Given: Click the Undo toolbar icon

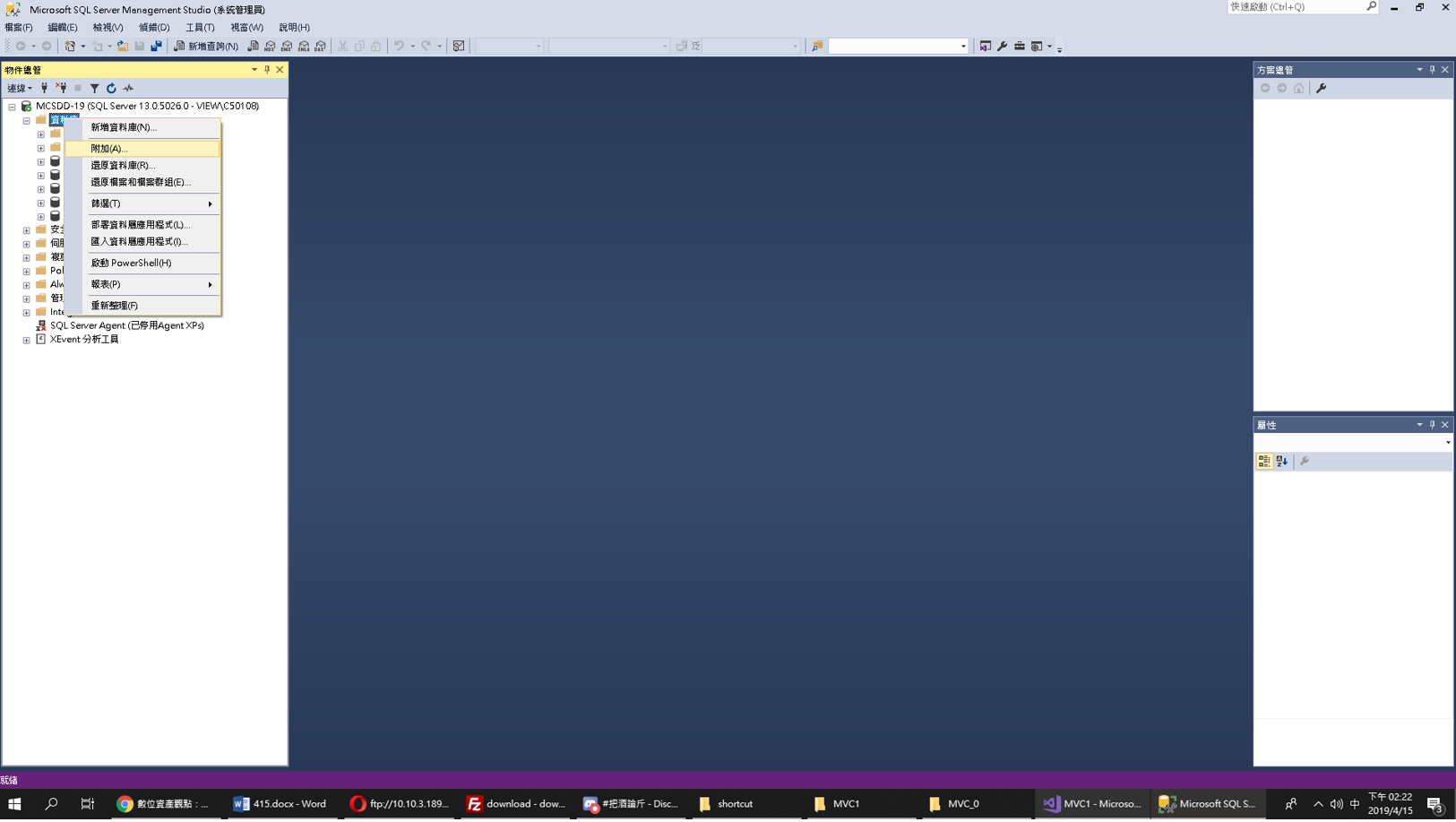Looking at the screenshot, I should point(400,46).
